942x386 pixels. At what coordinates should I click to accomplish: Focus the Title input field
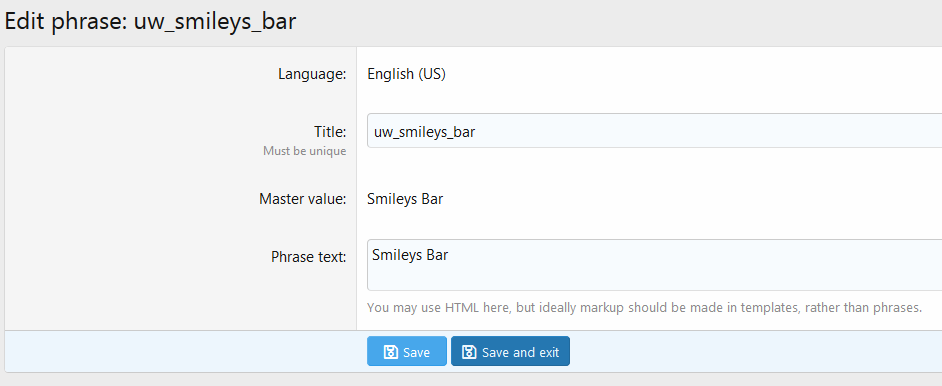click(654, 131)
